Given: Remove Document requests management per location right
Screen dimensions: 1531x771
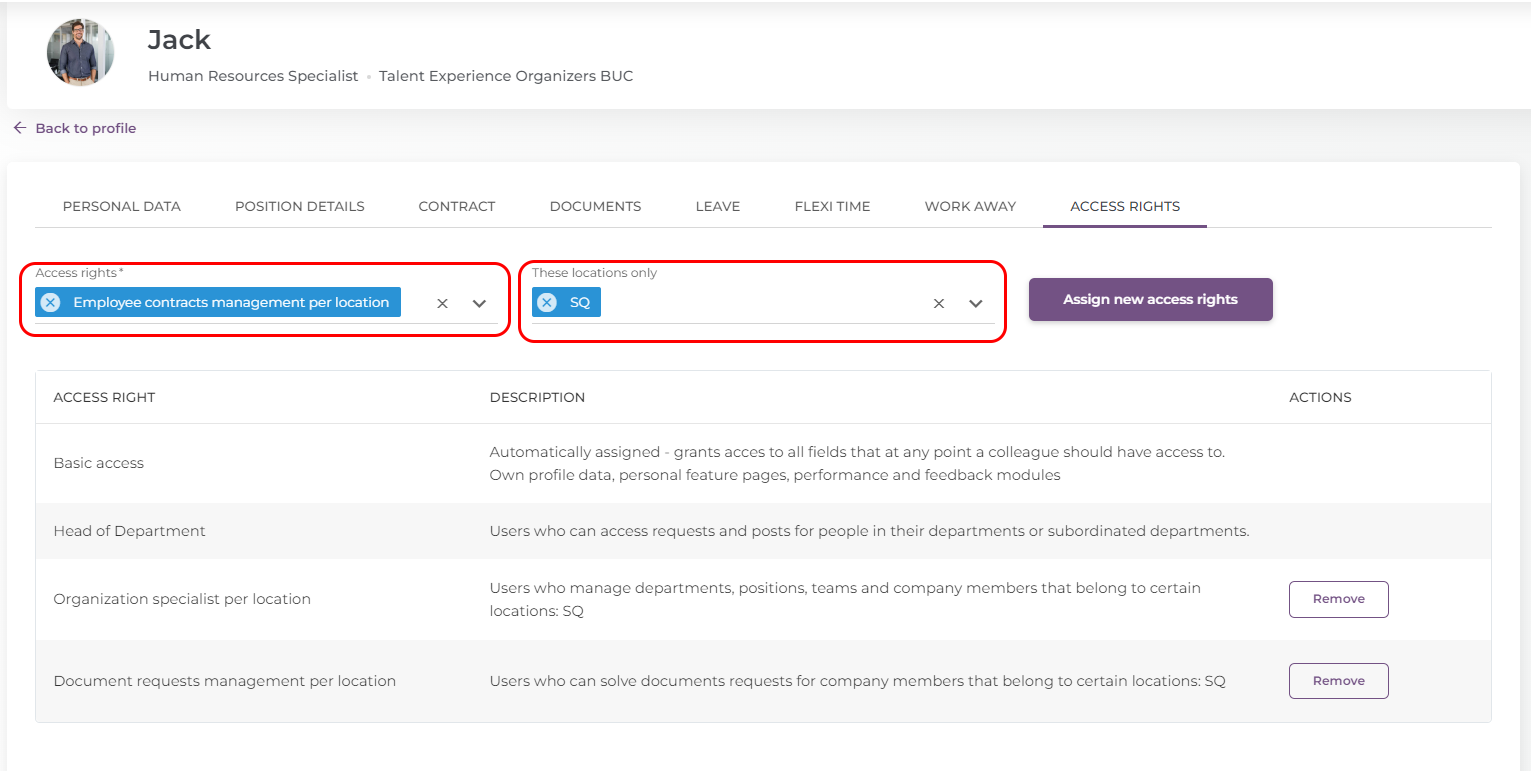Looking at the screenshot, I should point(1338,681).
